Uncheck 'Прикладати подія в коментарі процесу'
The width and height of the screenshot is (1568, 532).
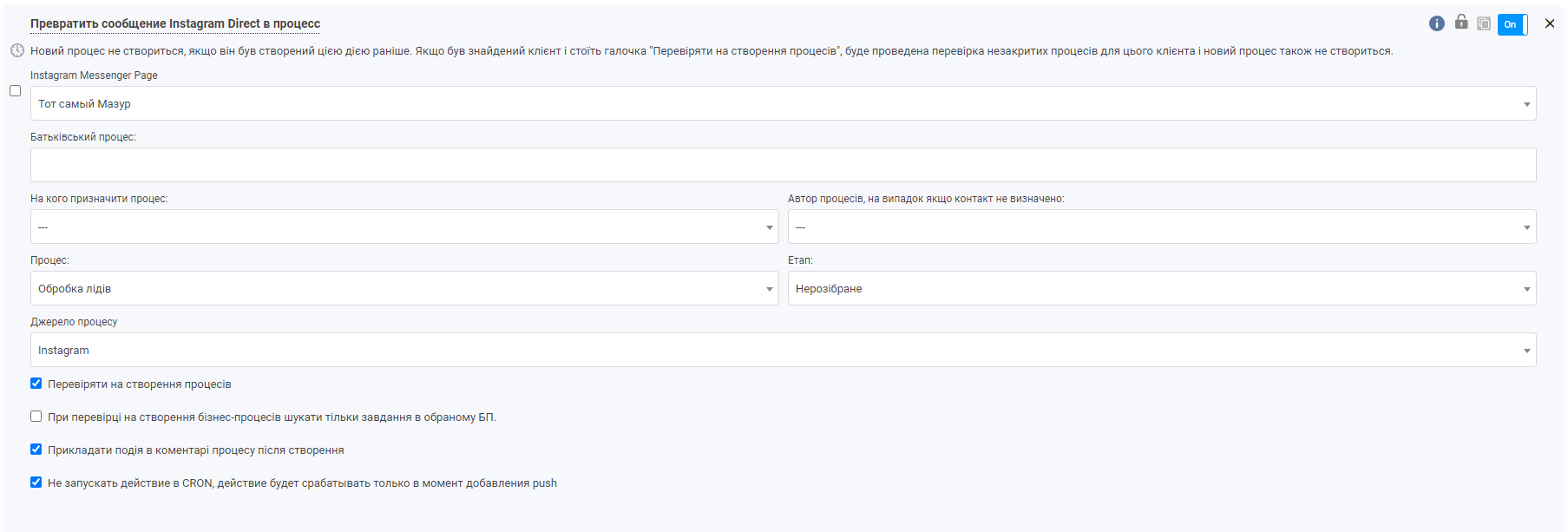(x=36, y=450)
